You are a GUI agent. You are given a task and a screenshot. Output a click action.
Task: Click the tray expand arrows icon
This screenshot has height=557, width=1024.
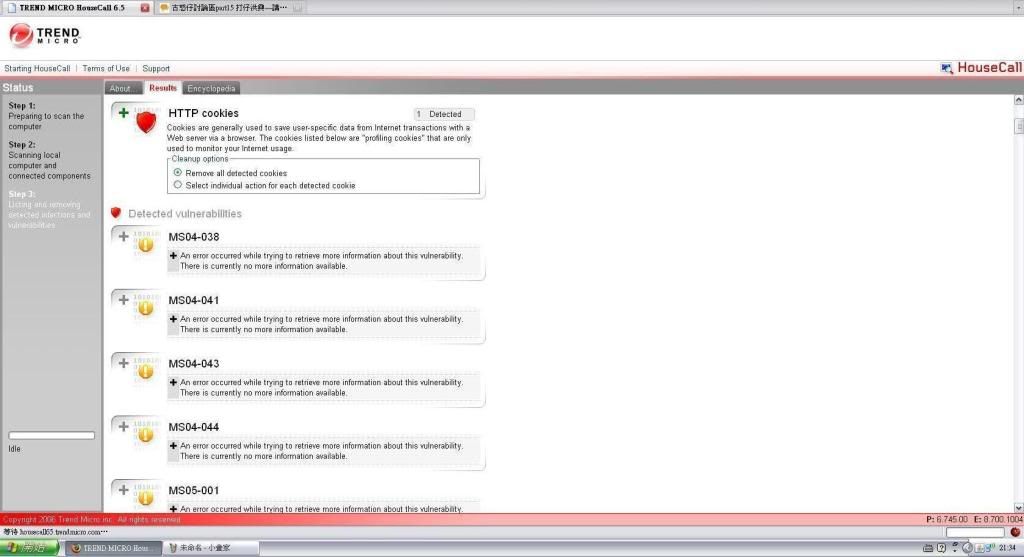pyautogui.click(x=955, y=548)
